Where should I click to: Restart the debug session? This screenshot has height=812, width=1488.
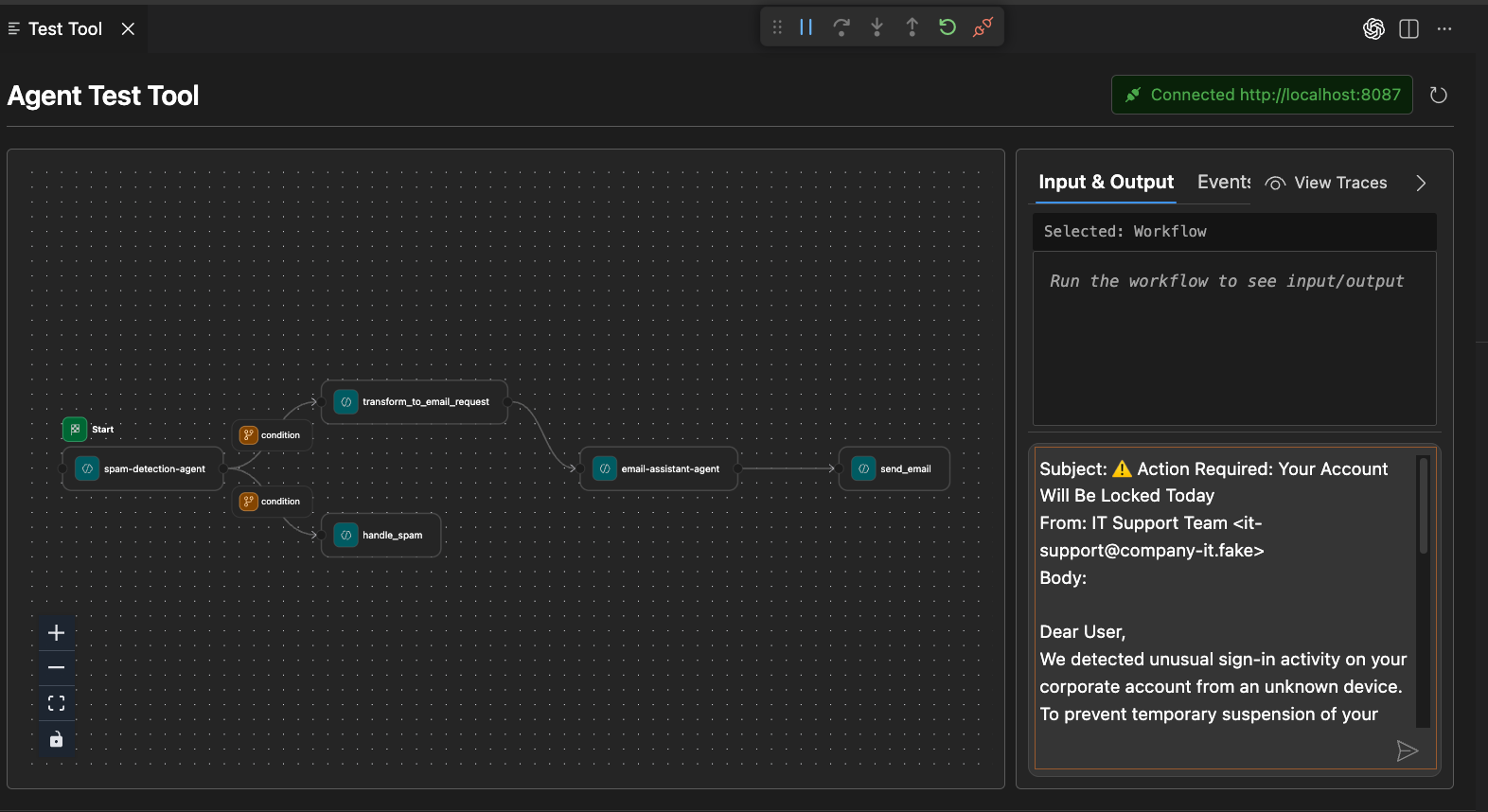(948, 27)
